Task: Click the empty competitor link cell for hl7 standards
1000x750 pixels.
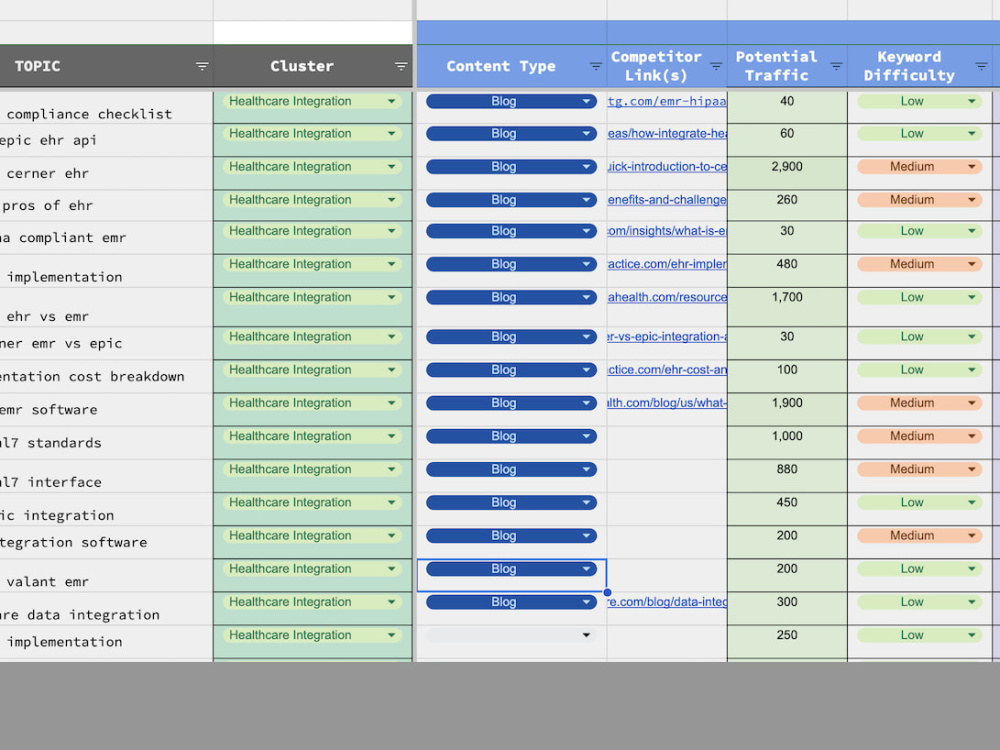Action: [667, 443]
